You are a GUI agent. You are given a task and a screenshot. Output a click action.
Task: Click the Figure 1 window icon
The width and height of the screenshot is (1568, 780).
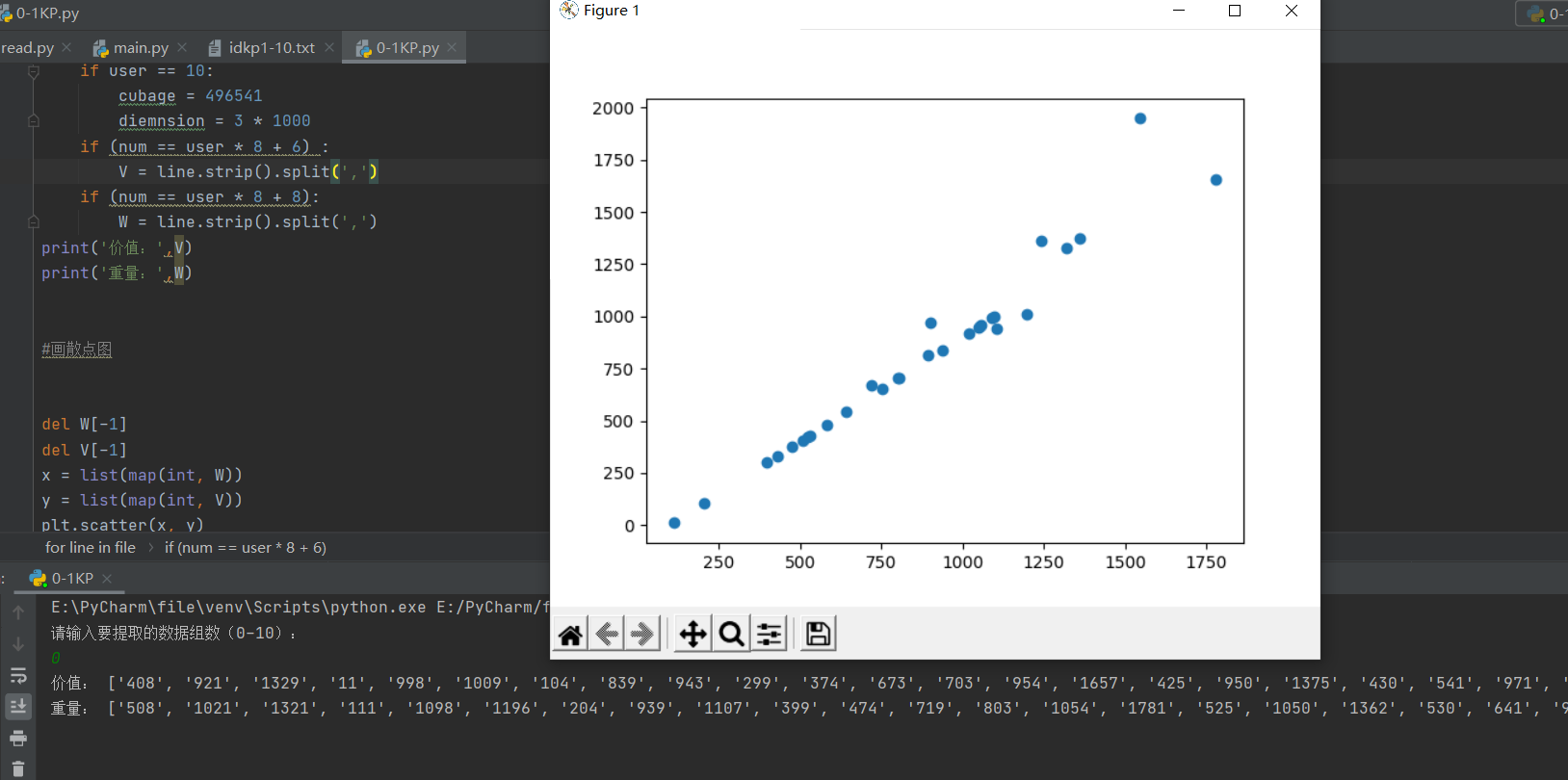pos(569,11)
